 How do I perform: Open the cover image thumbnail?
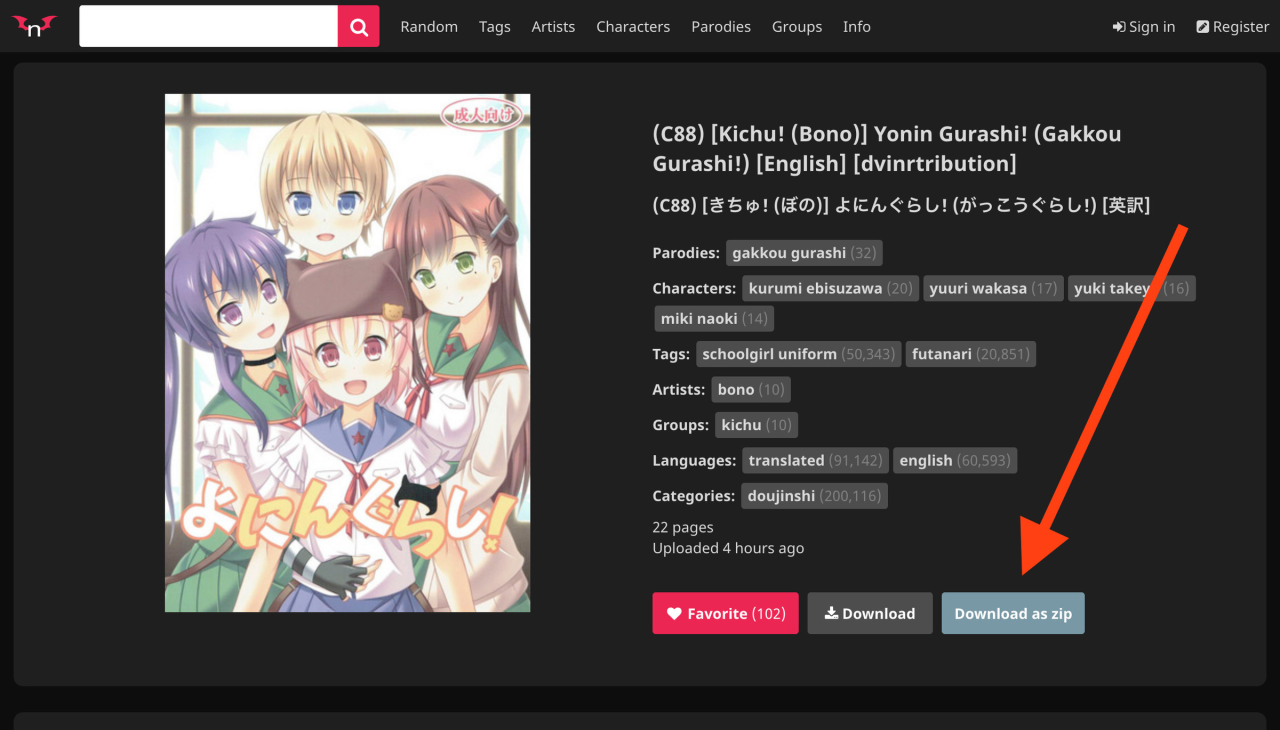(348, 353)
